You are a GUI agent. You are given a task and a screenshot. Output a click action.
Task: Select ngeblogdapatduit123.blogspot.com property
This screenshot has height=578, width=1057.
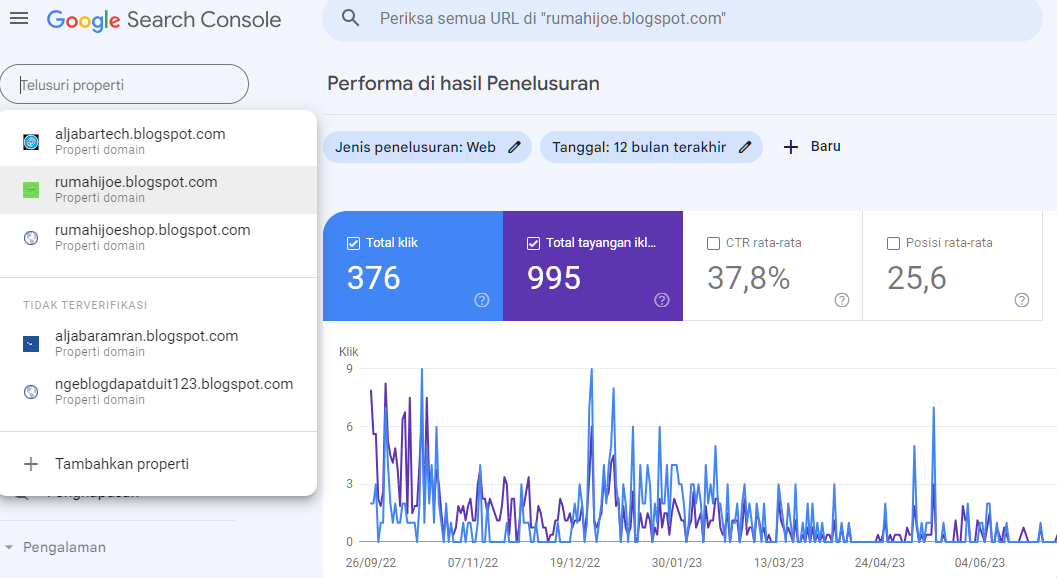[158, 391]
